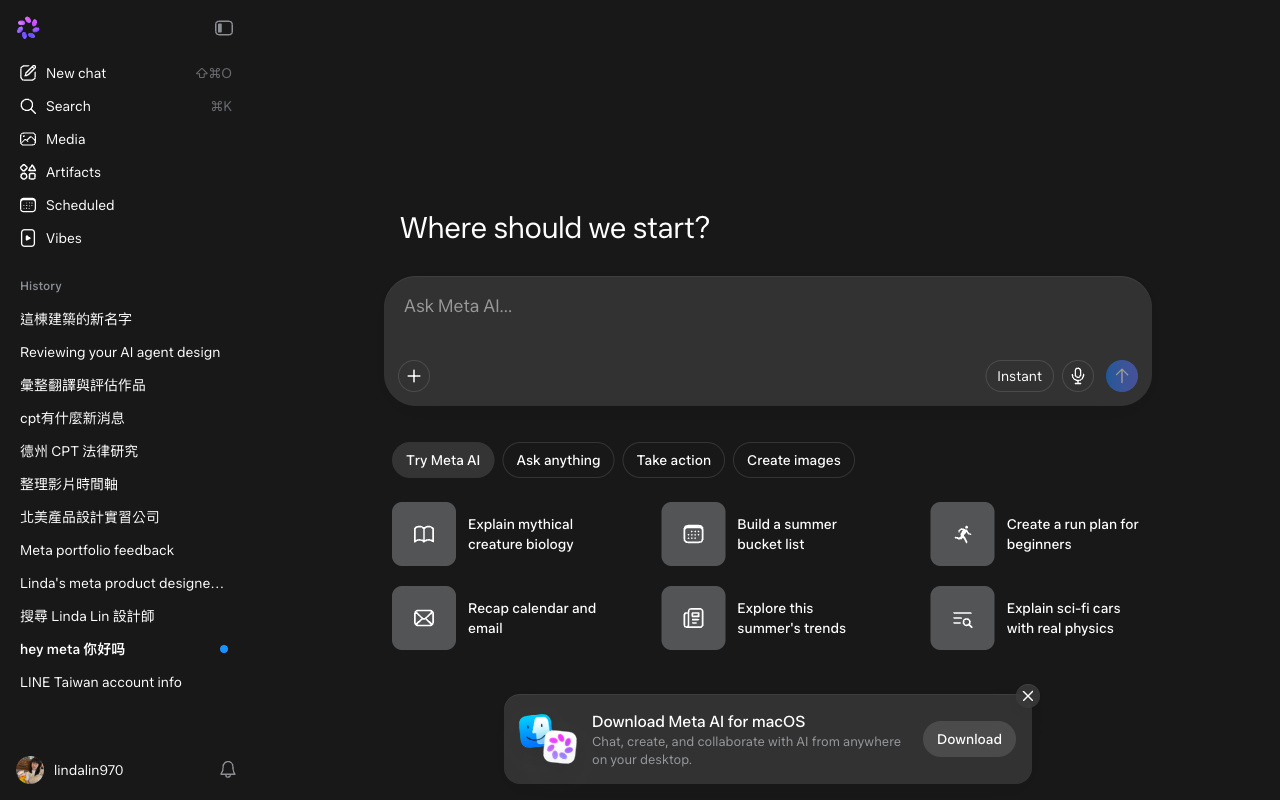This screenshot has width=1280, height=800.
Task: Open unread chat hey meta 你好吗
Action: 125,649
